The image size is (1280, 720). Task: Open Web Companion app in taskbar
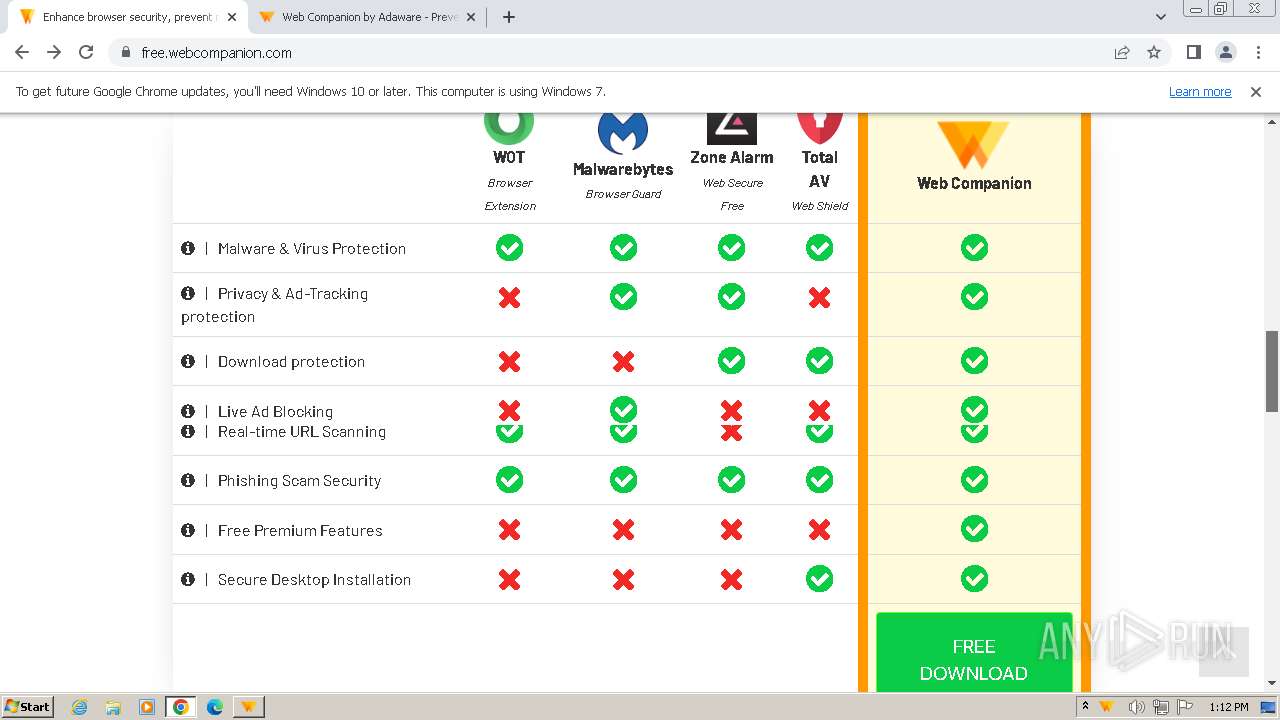pos(248,706)
